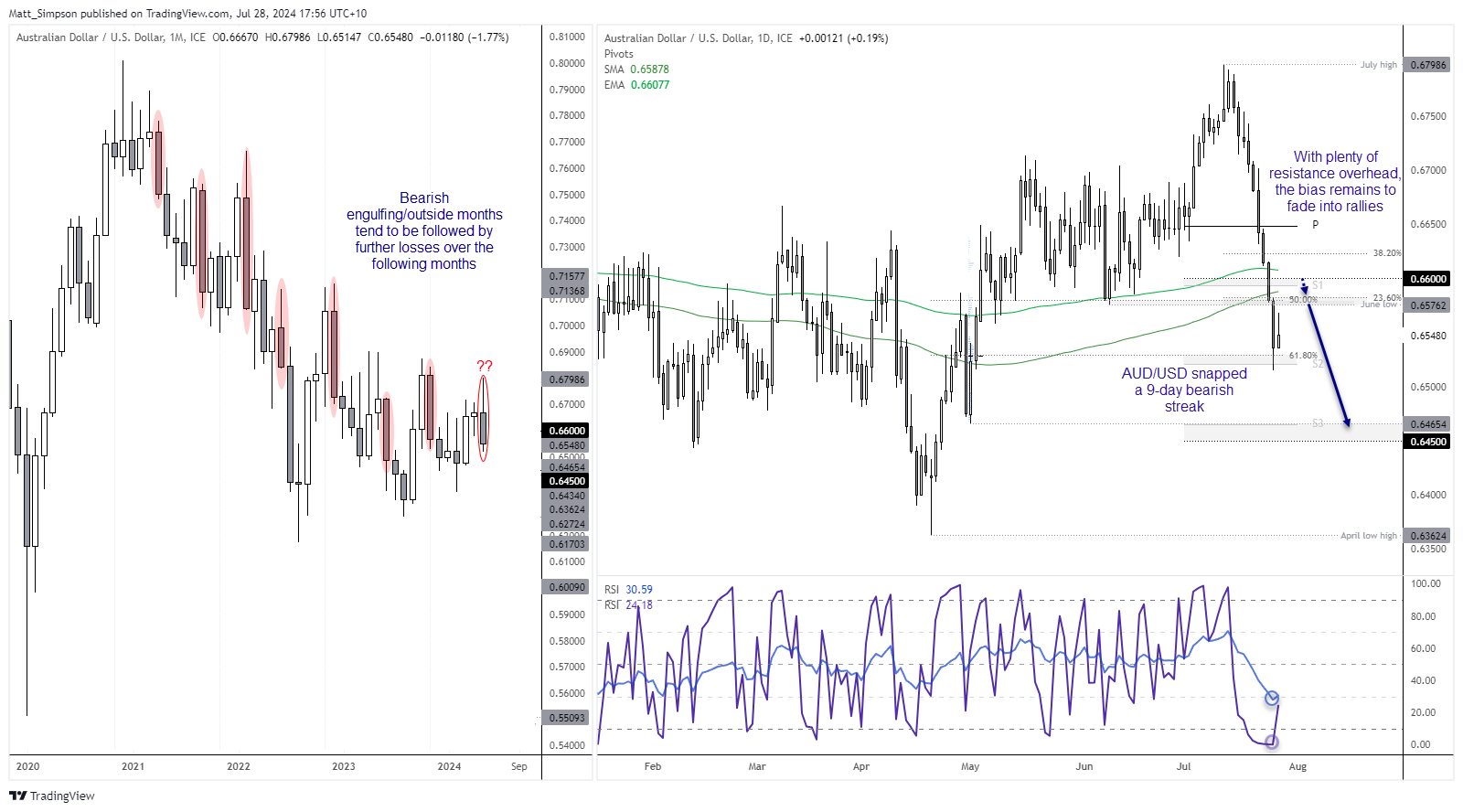Click the 'April low high' level label

[x=1369, y=536]
